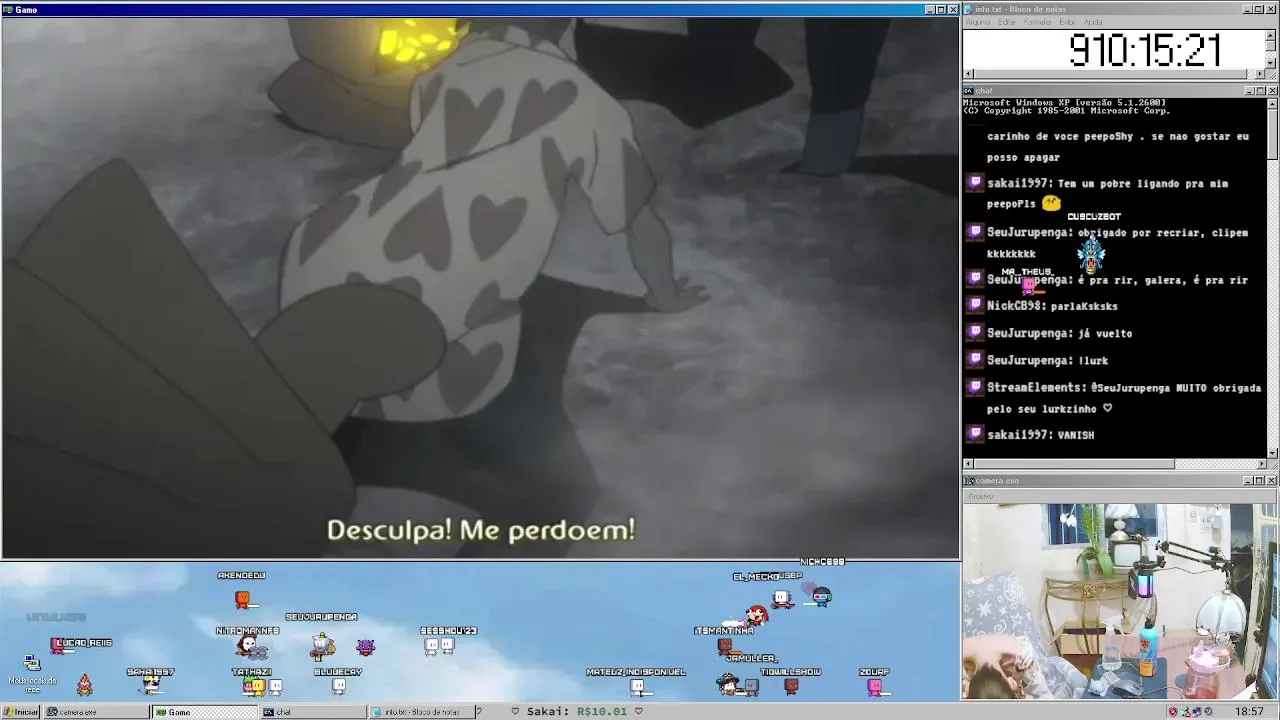Viewport: 1280px width, 720px height.
Task: Click the Notepad icon in info.txt title bar
Action: coord(969,9)
